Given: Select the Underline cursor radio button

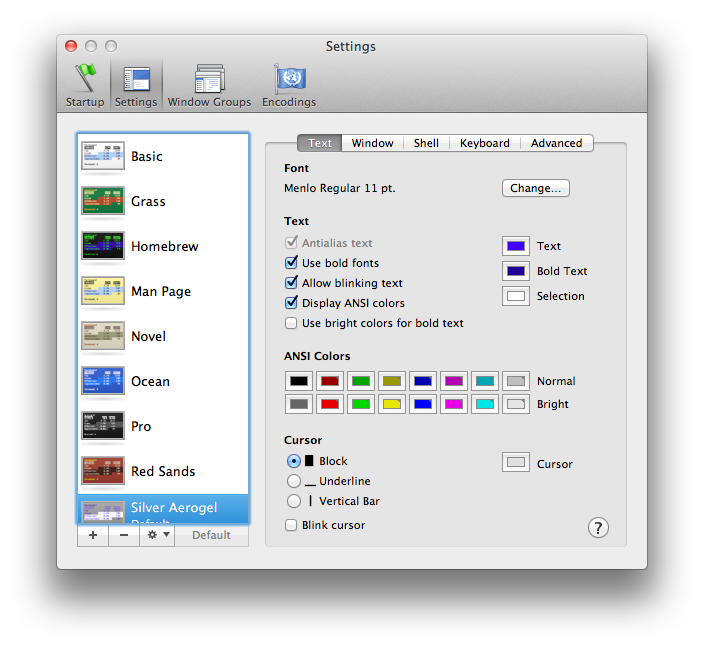Looking at the screenshot, I should click(x=294, y=481).
